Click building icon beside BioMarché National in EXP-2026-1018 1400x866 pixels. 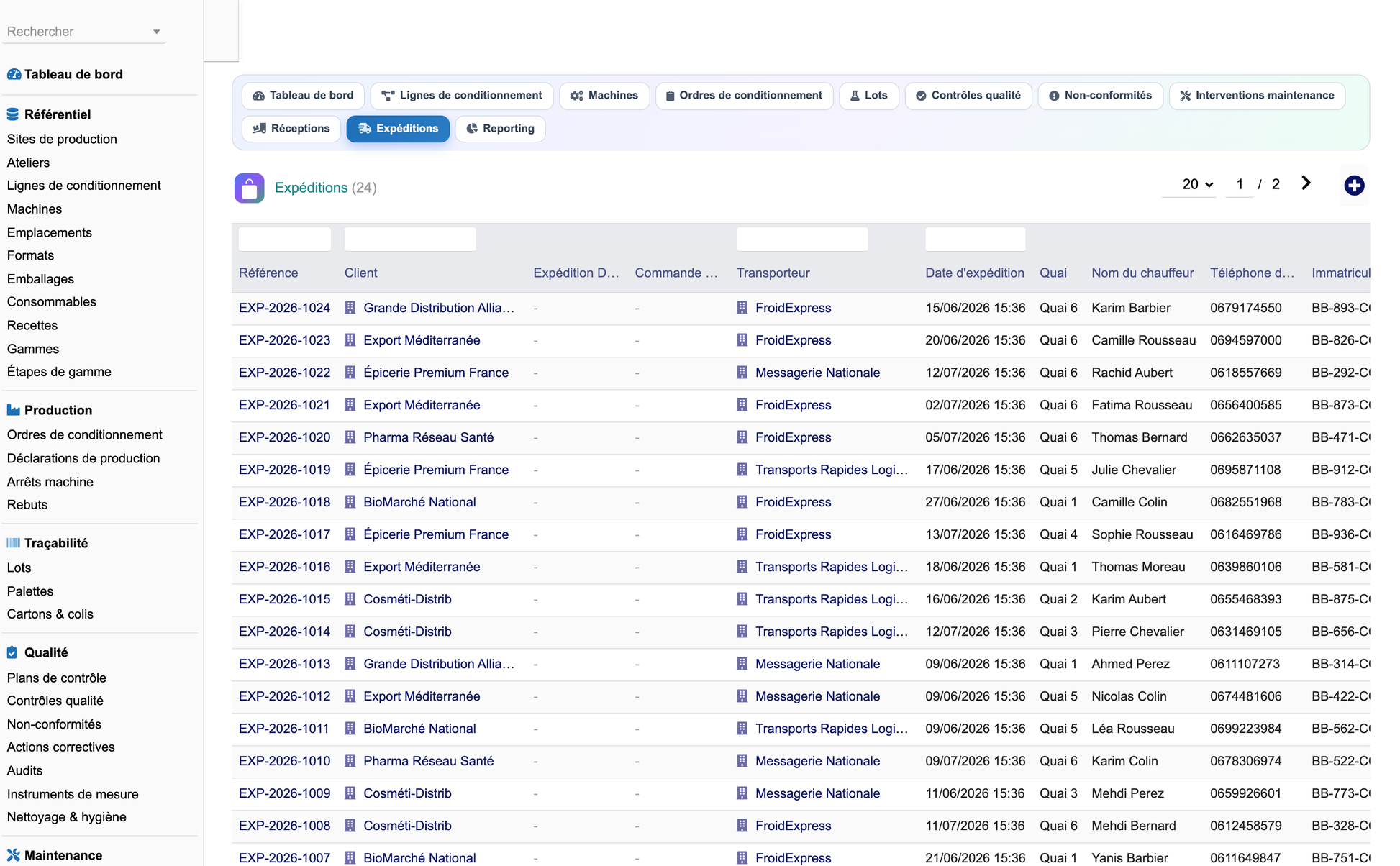pyautogui.click(x=350, y=502)
